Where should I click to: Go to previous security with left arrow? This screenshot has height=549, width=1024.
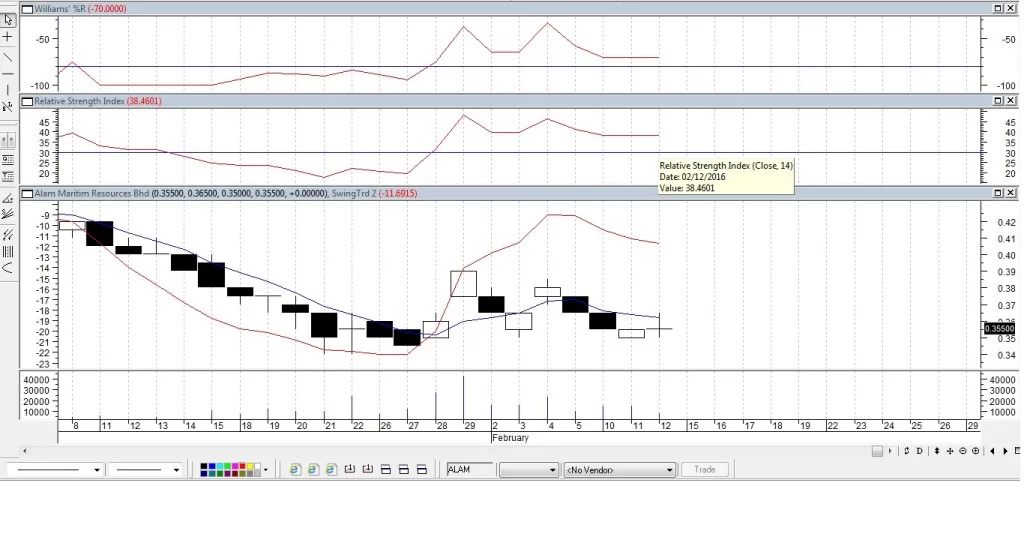click(x=993, y=451)
